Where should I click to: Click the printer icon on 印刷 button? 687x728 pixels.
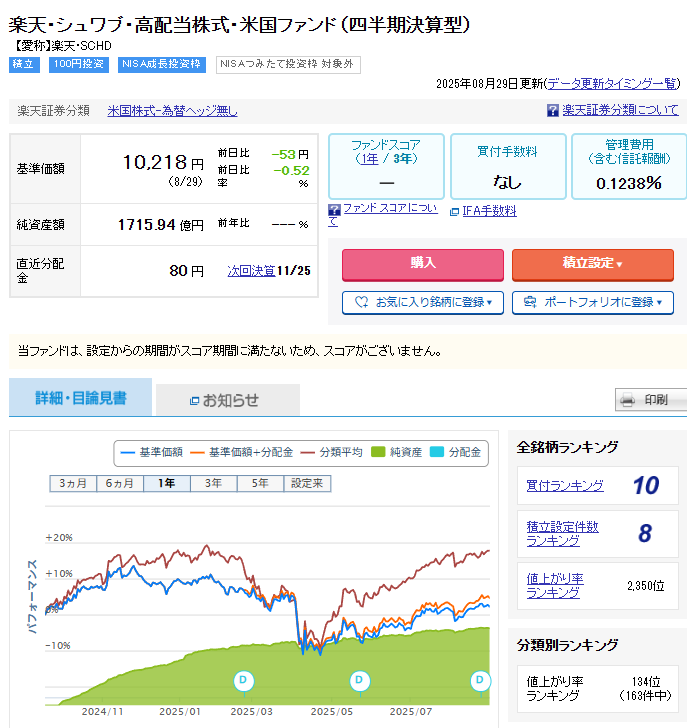(x=627, y=400)
